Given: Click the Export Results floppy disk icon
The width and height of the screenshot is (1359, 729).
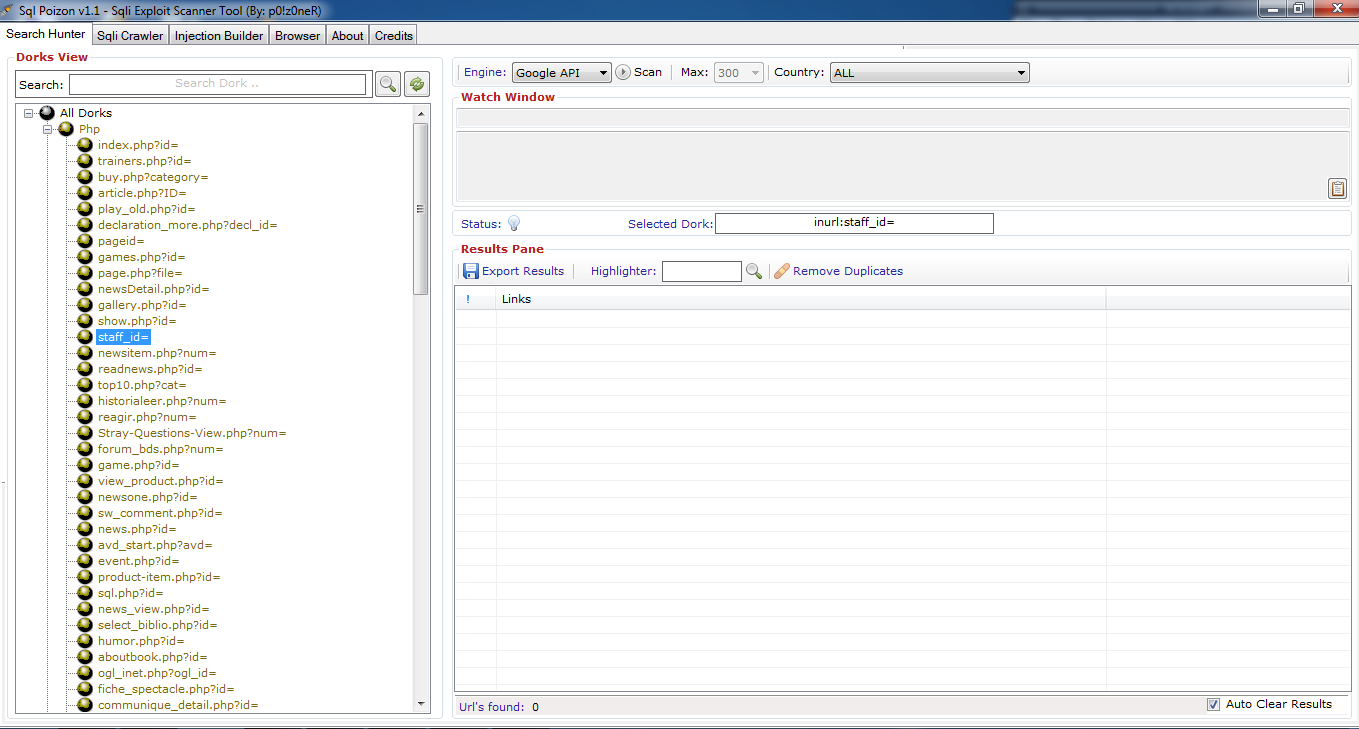Looking at the screenshot, I should (x=471, y=271).
